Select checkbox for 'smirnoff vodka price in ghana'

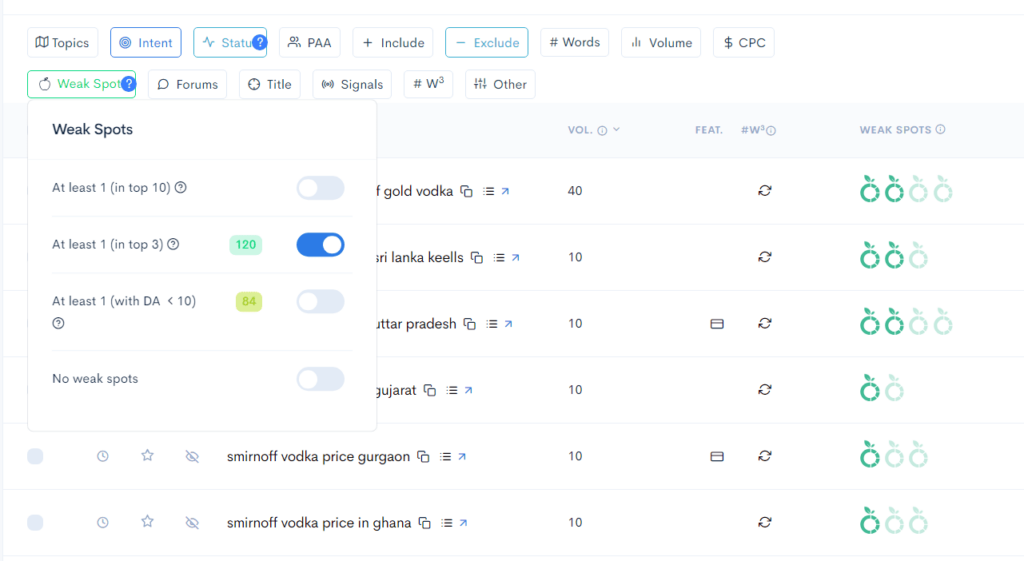point(35,522)
